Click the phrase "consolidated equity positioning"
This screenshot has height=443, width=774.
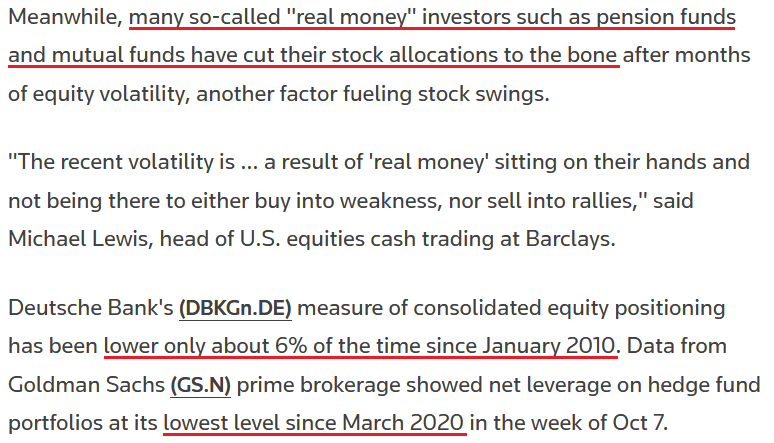[x=569, y=308]
